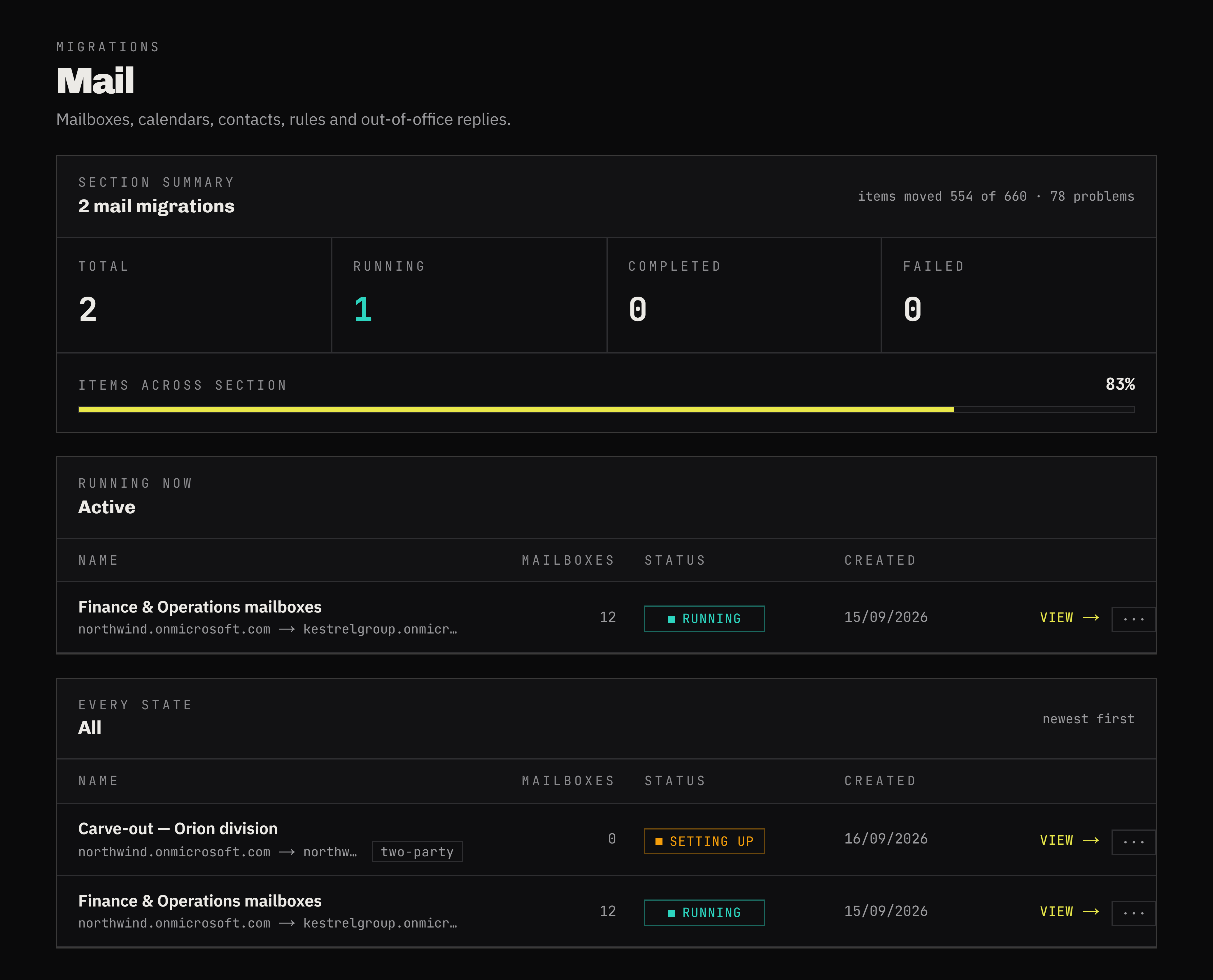Viewport: 1213px width, 980px height.
Task: Click the Carve-out — Orion division title
Action: tap(178, 828)
